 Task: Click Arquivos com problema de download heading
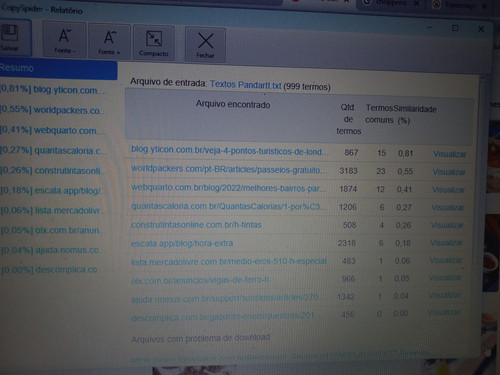coord(201,338)
